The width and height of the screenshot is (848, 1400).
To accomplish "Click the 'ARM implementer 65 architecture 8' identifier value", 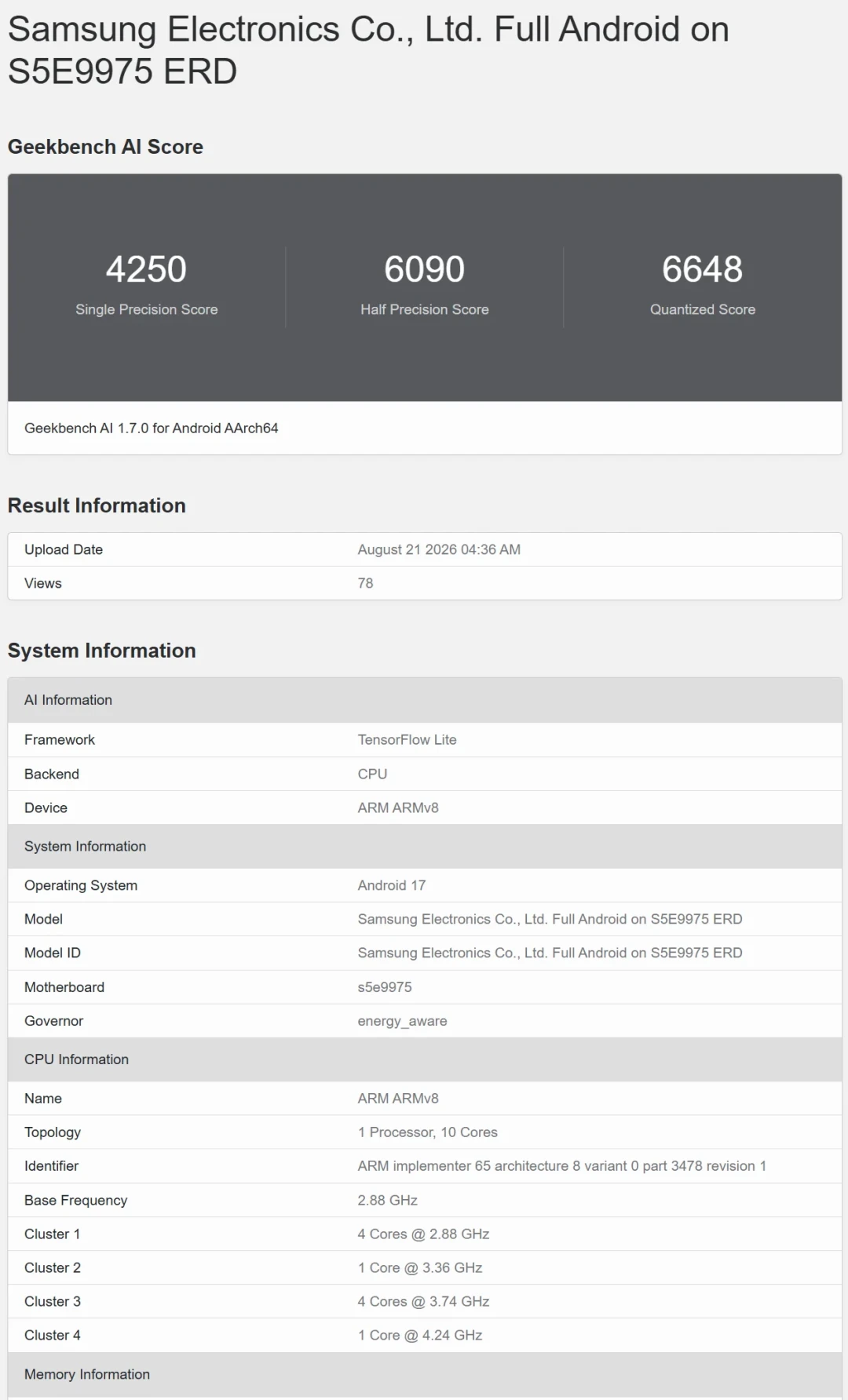I will point(562,1166).
